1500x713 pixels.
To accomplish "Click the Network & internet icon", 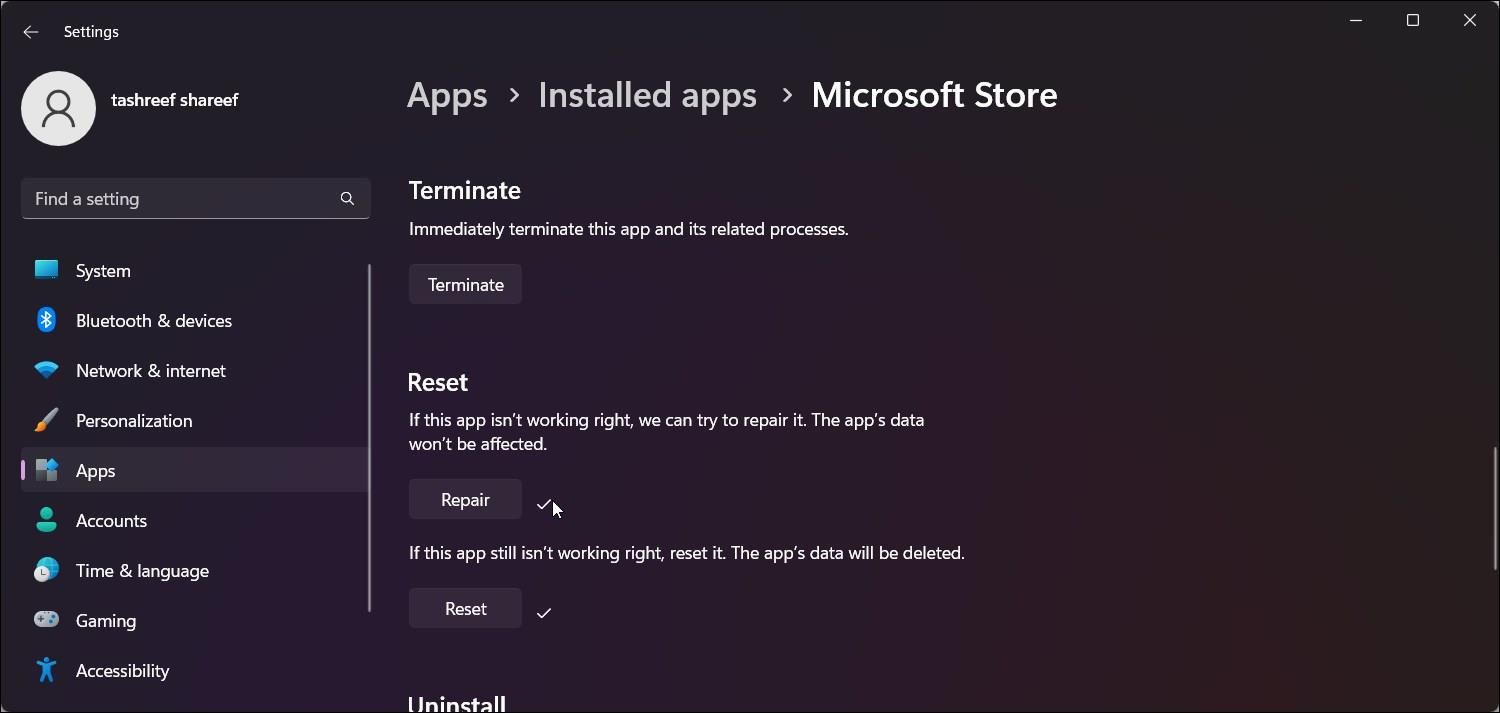I will pyautogui.click(x=47, y=369).
